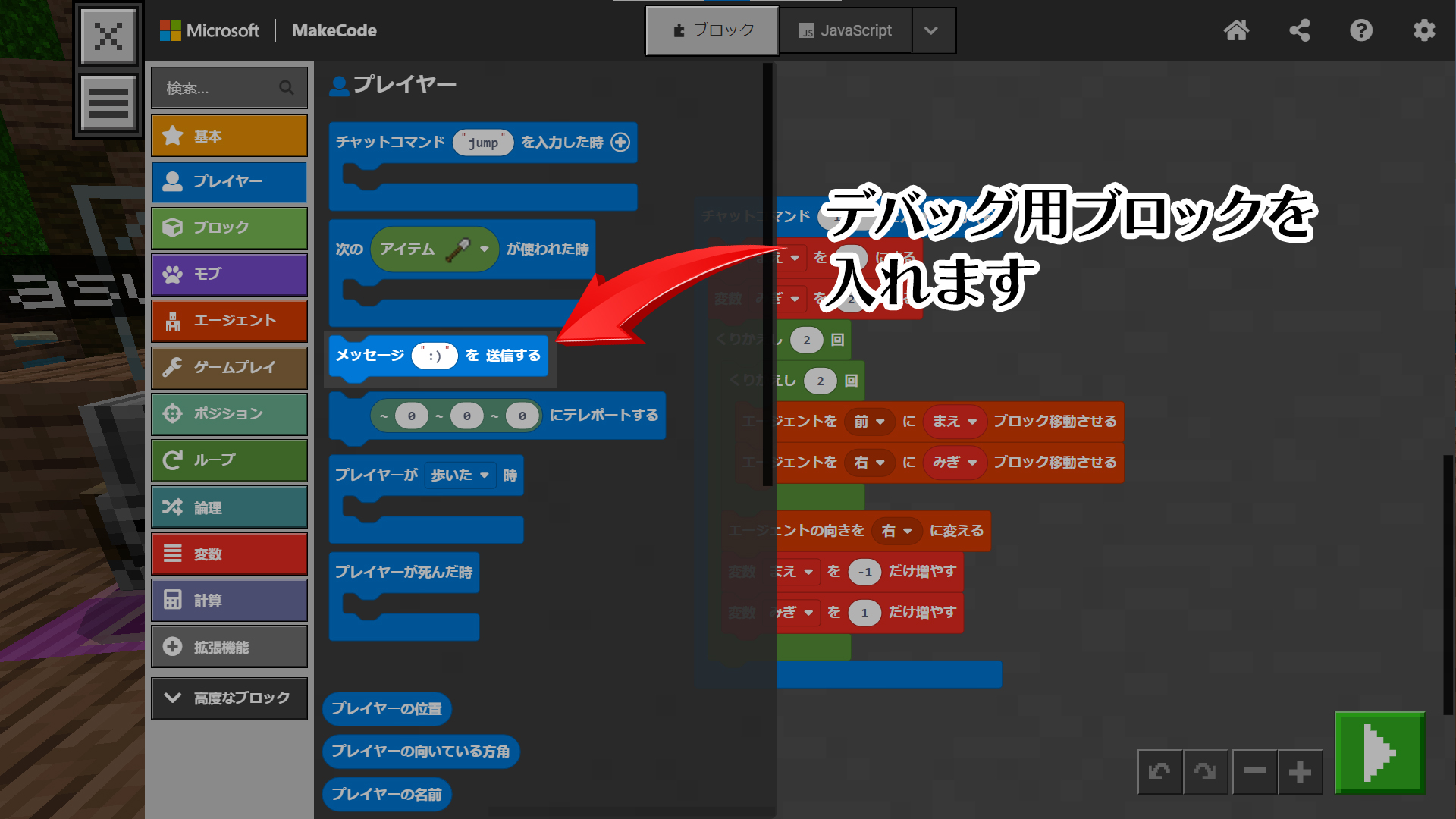1456x819 pixels.
Task: Click the Share icon in the header
Action: coord(1299,30)
